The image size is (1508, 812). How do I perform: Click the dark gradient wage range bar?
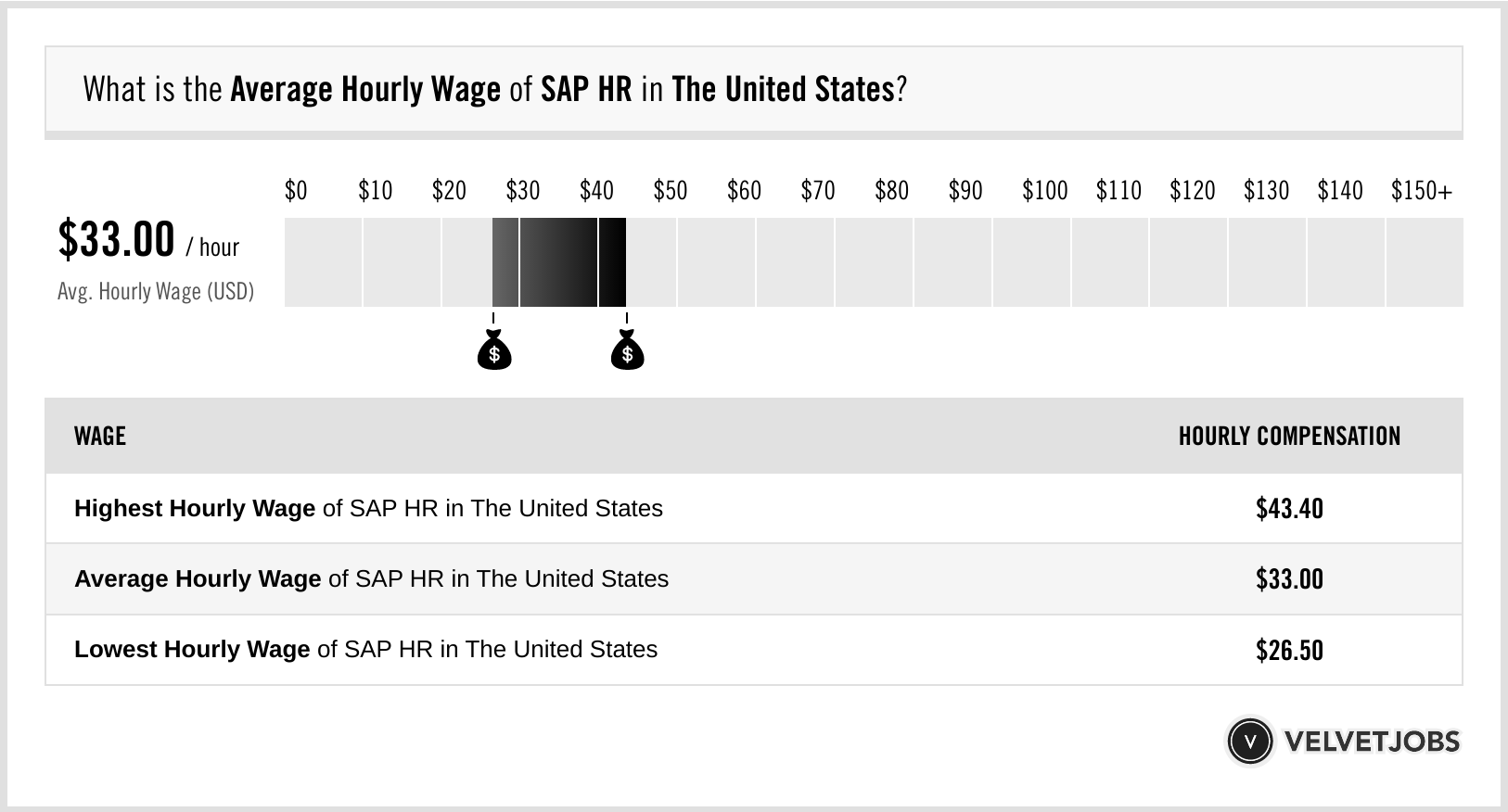coord(559,262)
